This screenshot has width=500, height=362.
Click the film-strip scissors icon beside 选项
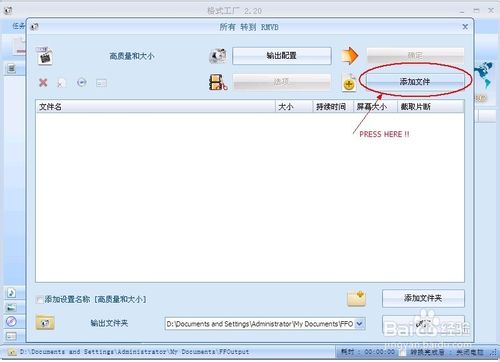[218, 82]
